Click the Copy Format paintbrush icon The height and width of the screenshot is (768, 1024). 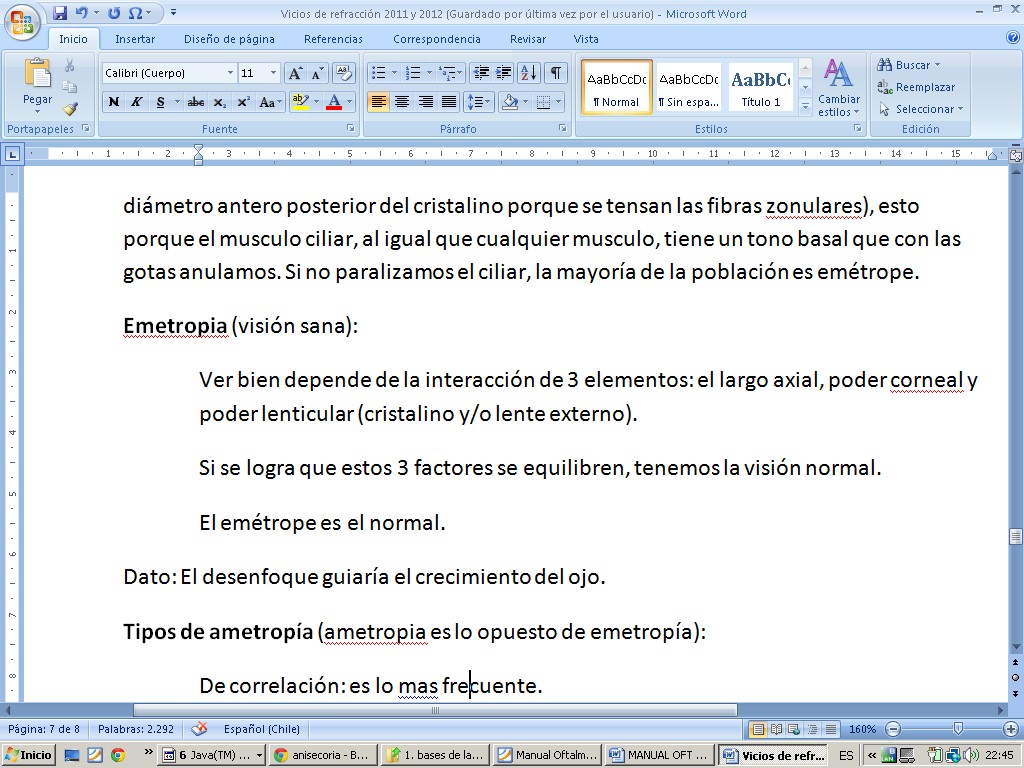point(70,109)
